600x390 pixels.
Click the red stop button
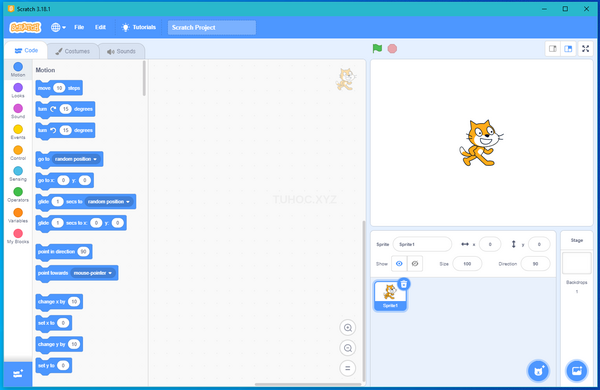(392, 49)
